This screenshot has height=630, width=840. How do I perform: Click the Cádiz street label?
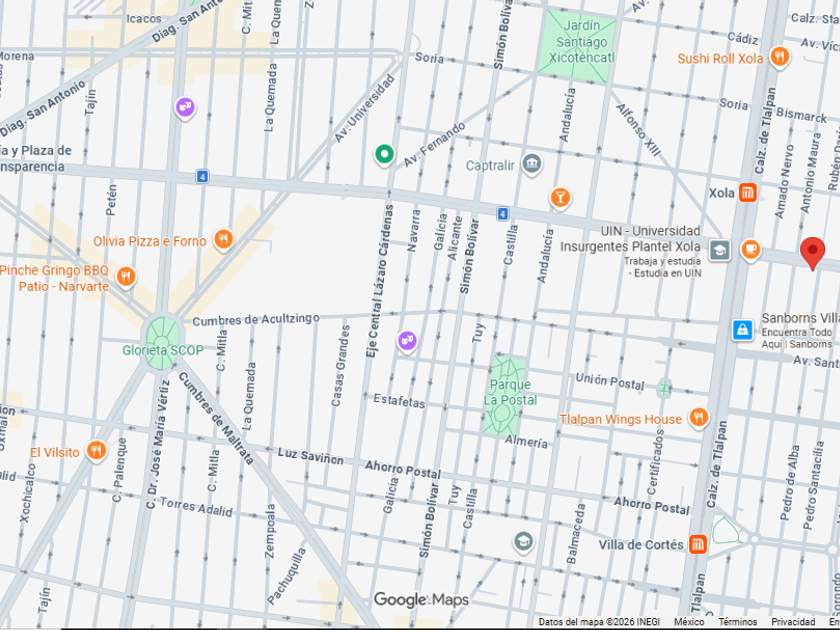point(743,38)
